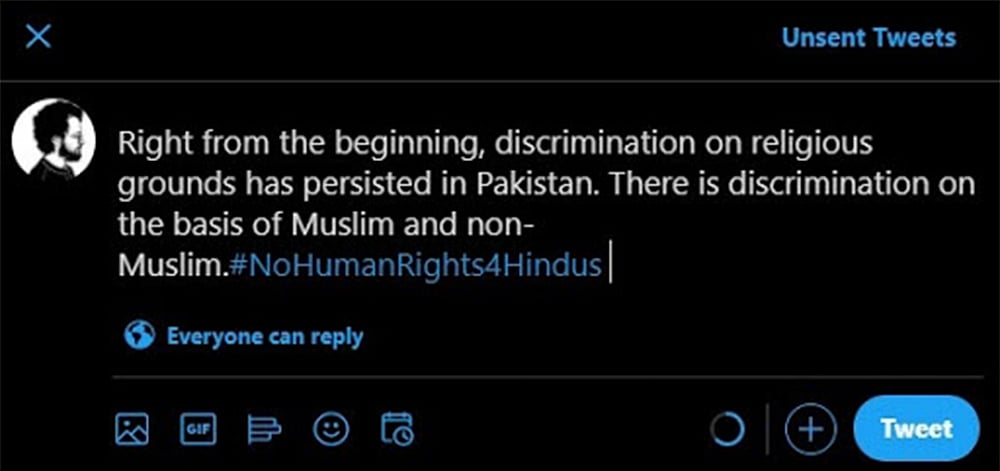Add a photo using media icon
Viewport: 1000px width, 471px height.
click(x=132, y=429)
